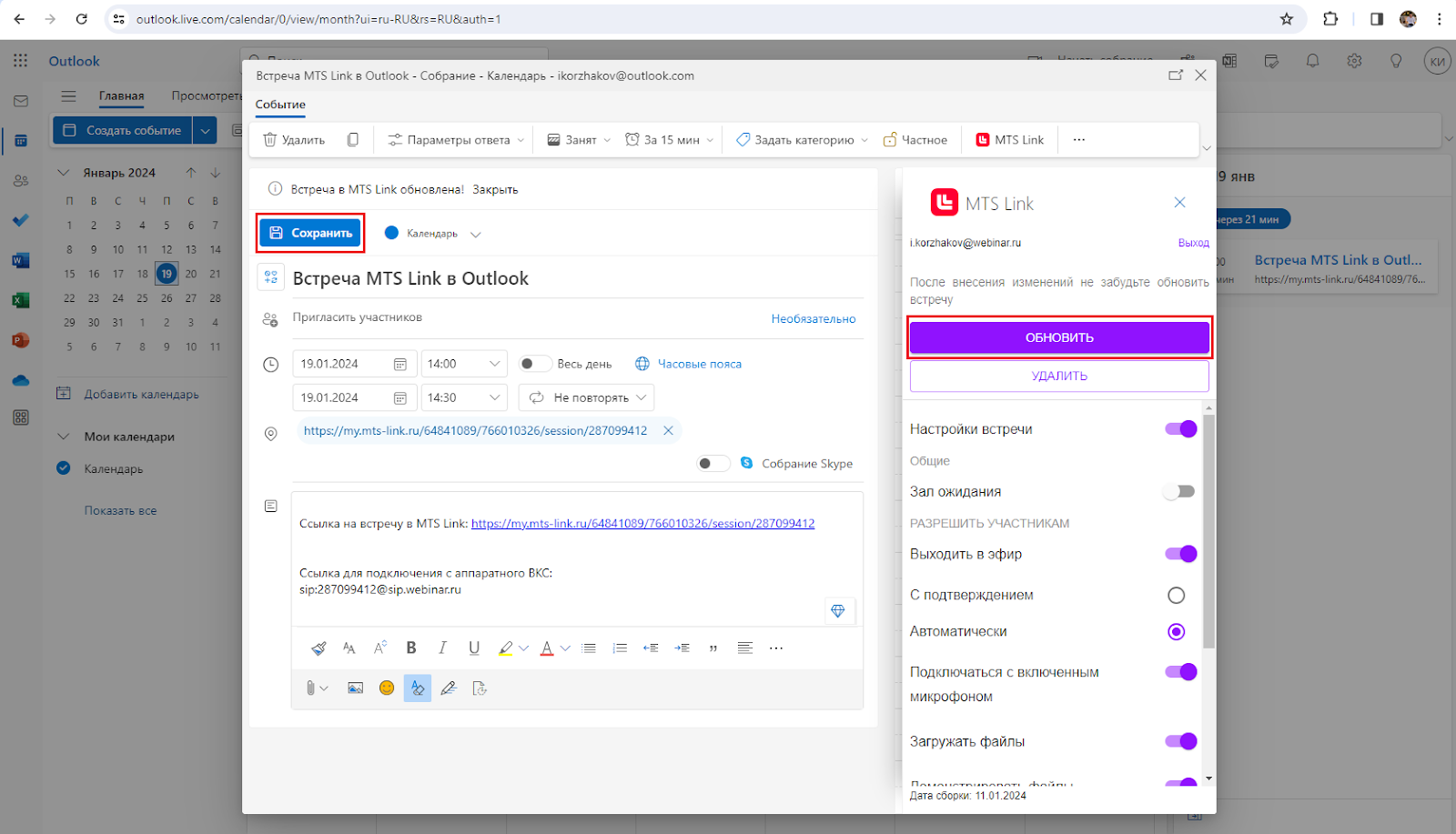The width and height of the screenshot is (1456, 834).
Task: Click the draw pen icon in editor
Action: 449,688
